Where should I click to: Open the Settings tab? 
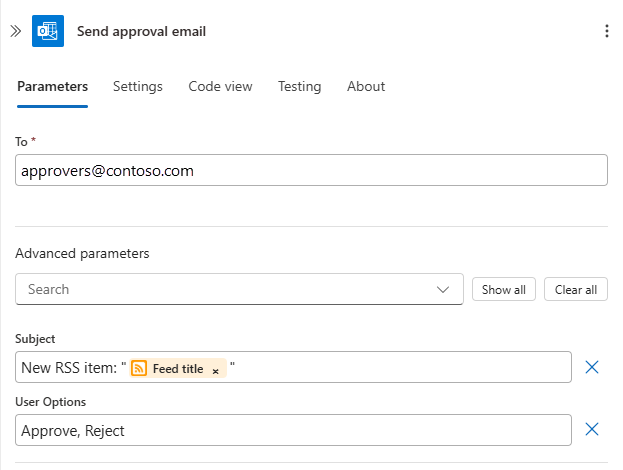point(137,86)
